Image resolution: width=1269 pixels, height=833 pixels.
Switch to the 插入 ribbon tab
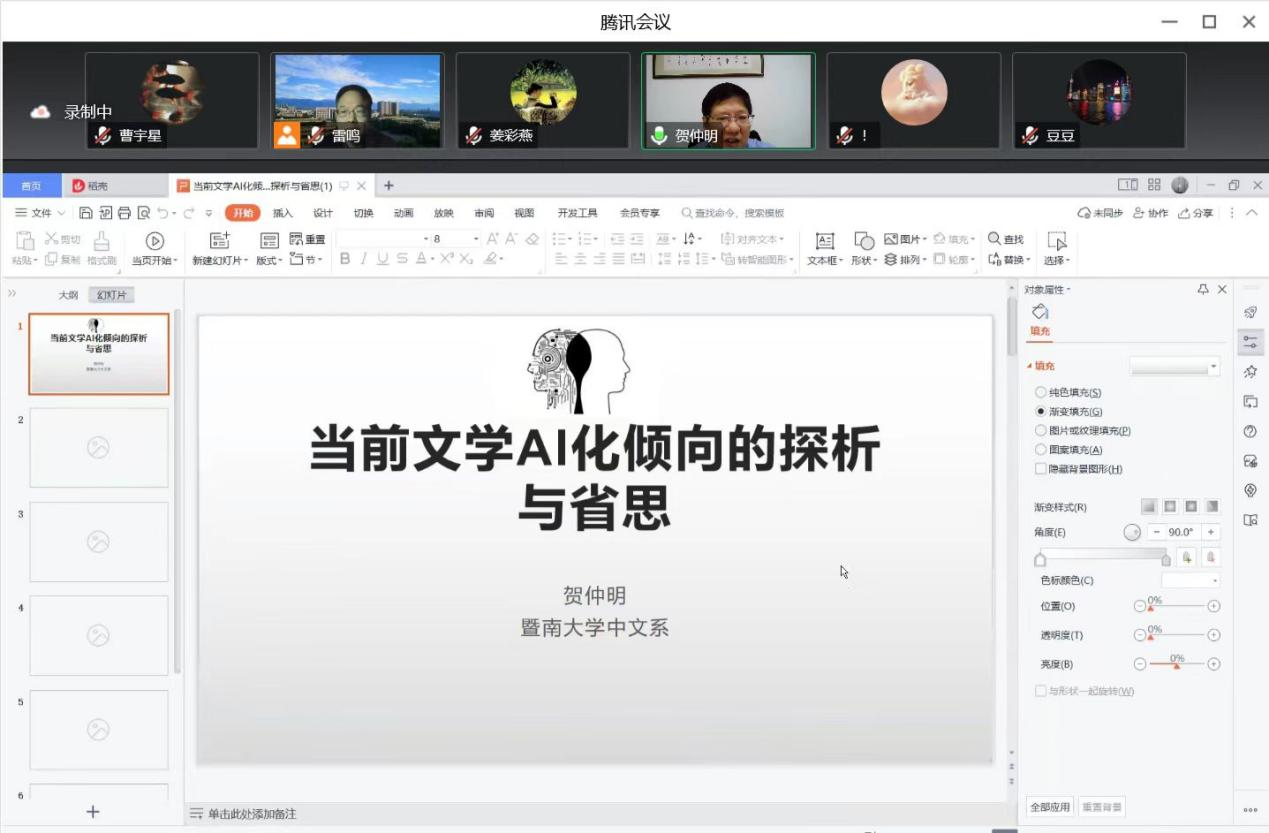[283, 213]
